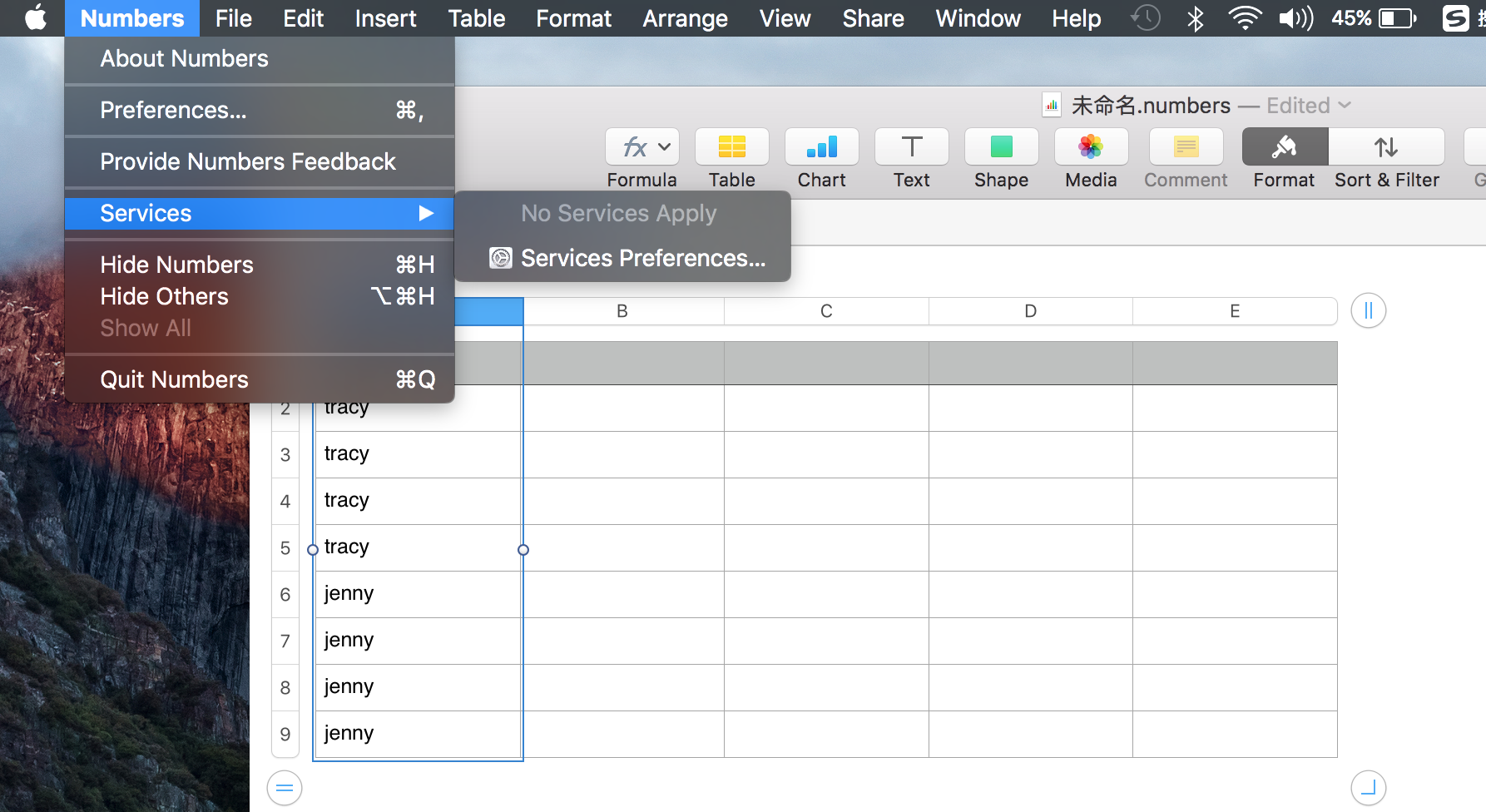Add a Comment from the toolbar
The width and height of the screenshot is (1486, 812).
(x=1186, y=147)
